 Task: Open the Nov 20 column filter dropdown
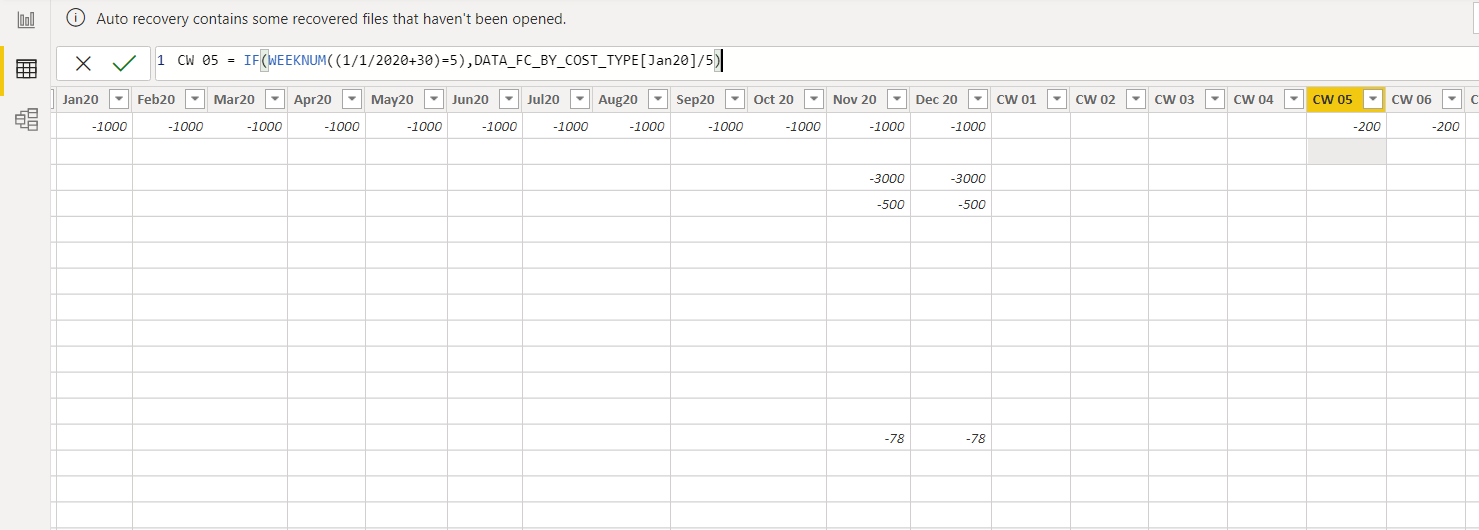[896, 99]
